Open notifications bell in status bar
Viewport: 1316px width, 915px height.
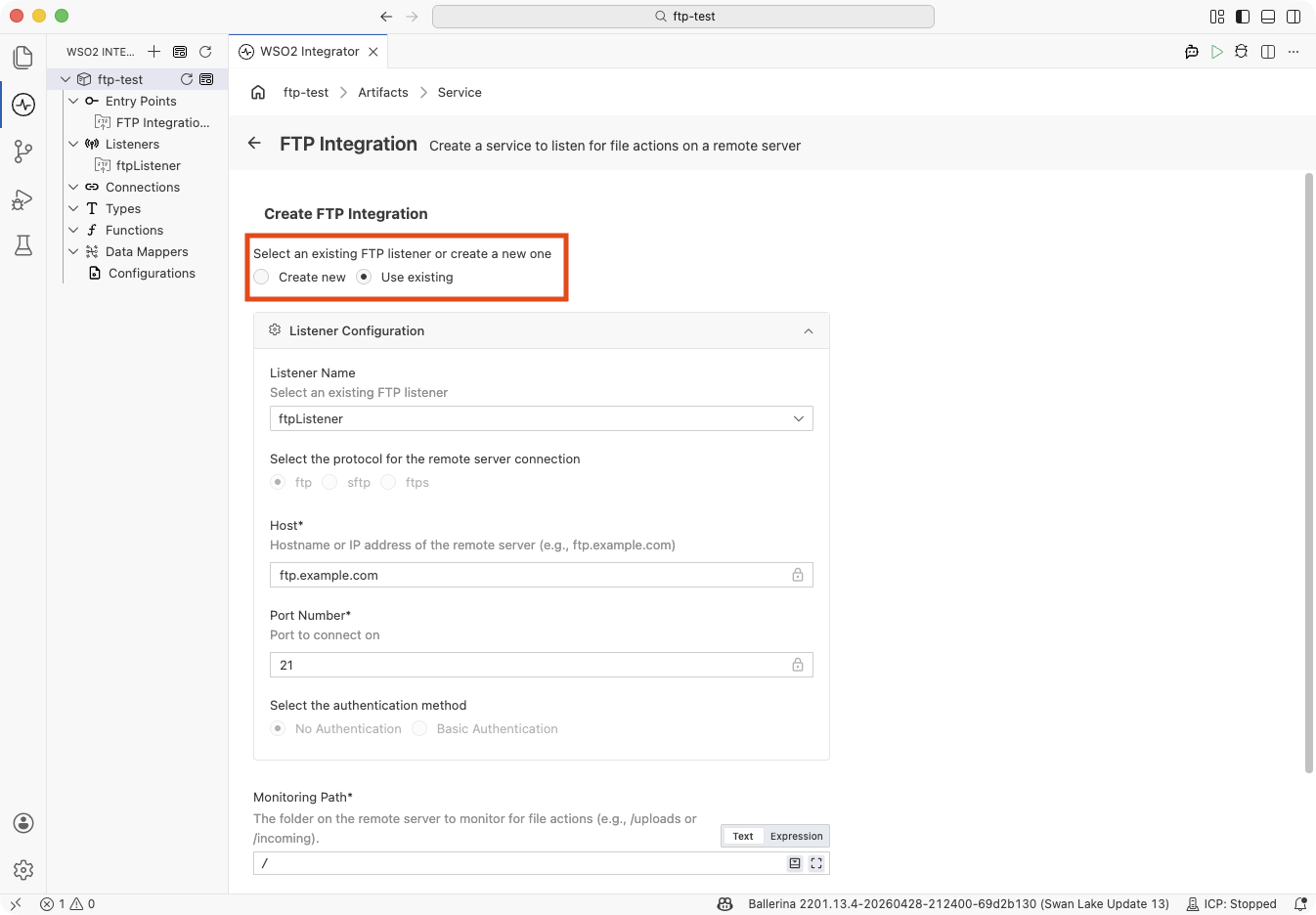pyautogui.click(x=1300, y=904)
